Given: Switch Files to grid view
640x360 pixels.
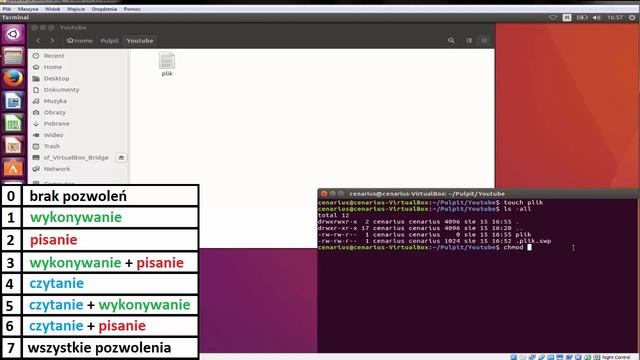Looking at the screenshot, I should click(484, 40).
